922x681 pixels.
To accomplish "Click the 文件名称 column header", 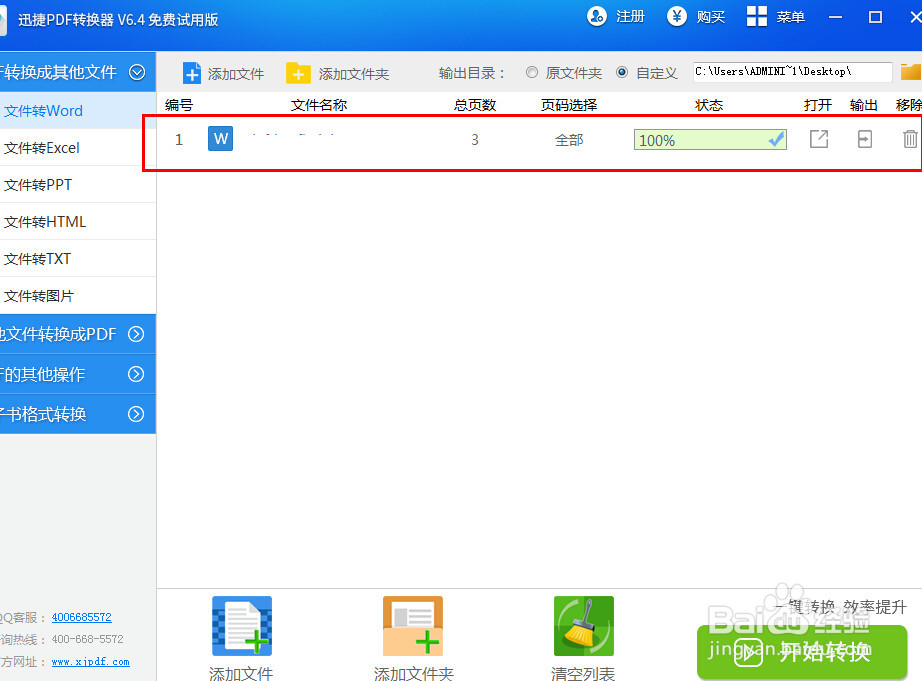I will pyautogui.click(x=319, y=105).
